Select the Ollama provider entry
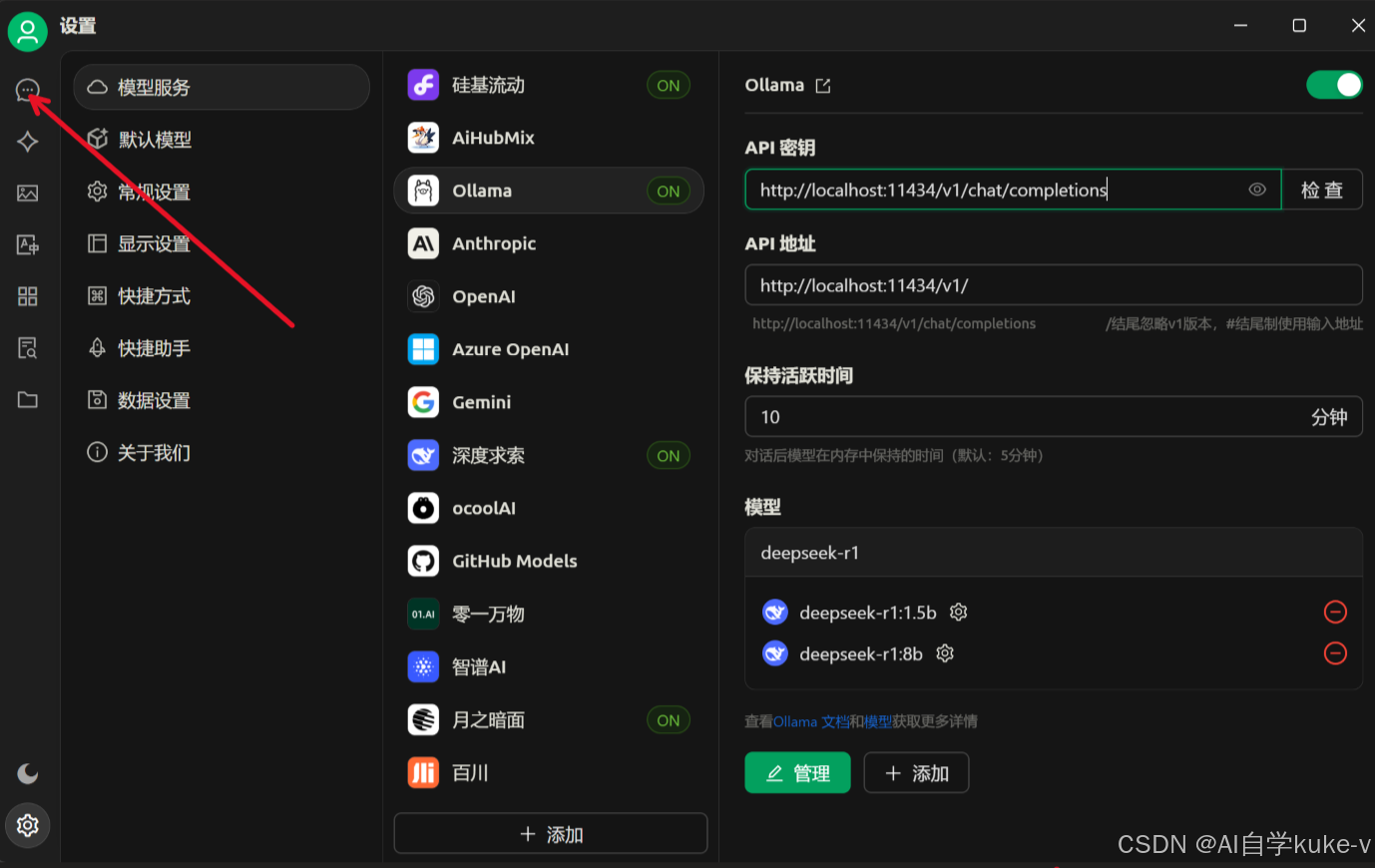This screenshot has height=868, width=1375. point(549,191)
